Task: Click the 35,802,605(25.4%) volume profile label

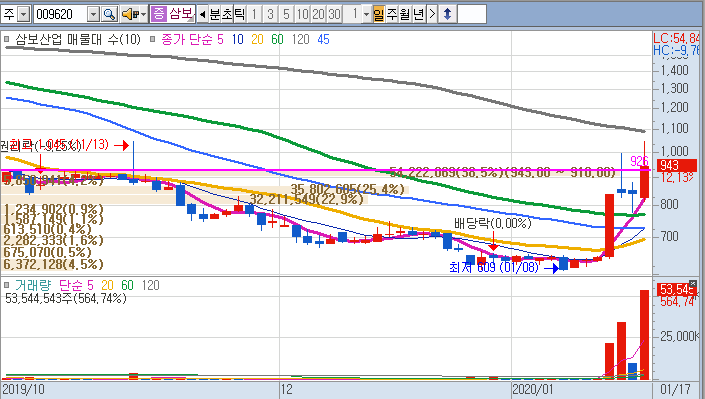Action: click(x=348, y=189)
